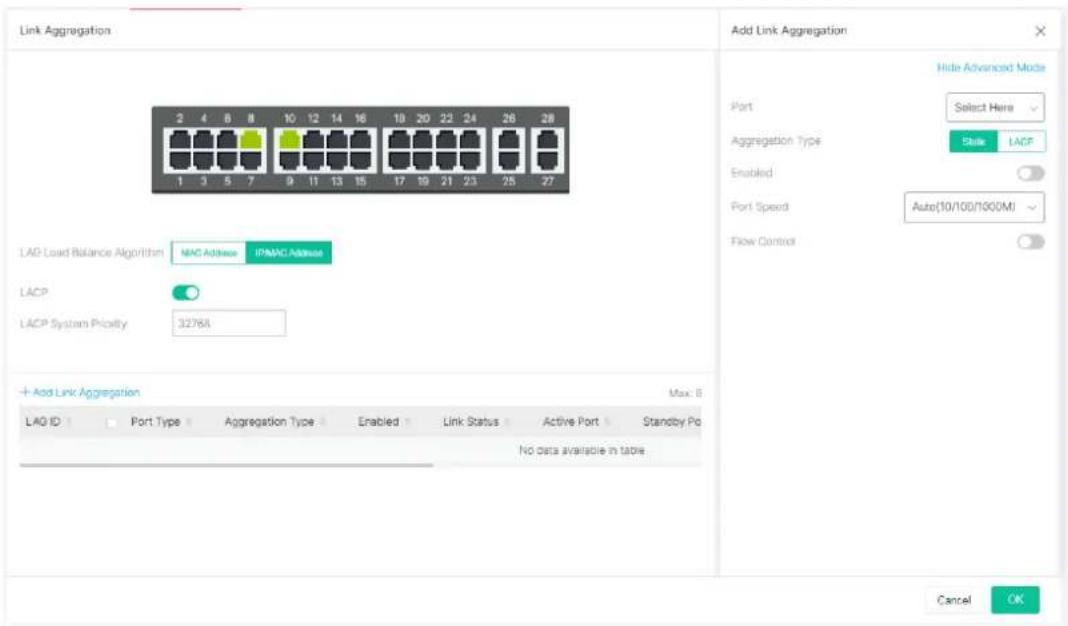Select port 21 on the switch panel

click(x=447, y=160)
